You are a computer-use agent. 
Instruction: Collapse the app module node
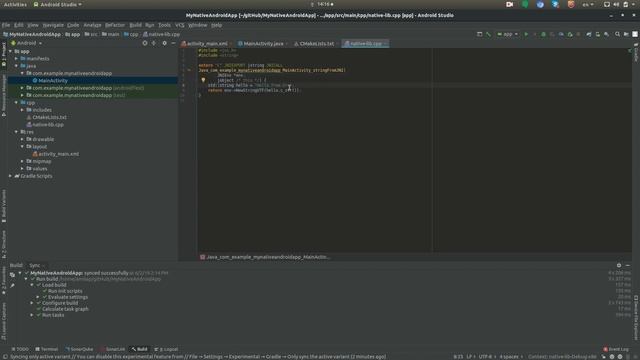[11, 51]
